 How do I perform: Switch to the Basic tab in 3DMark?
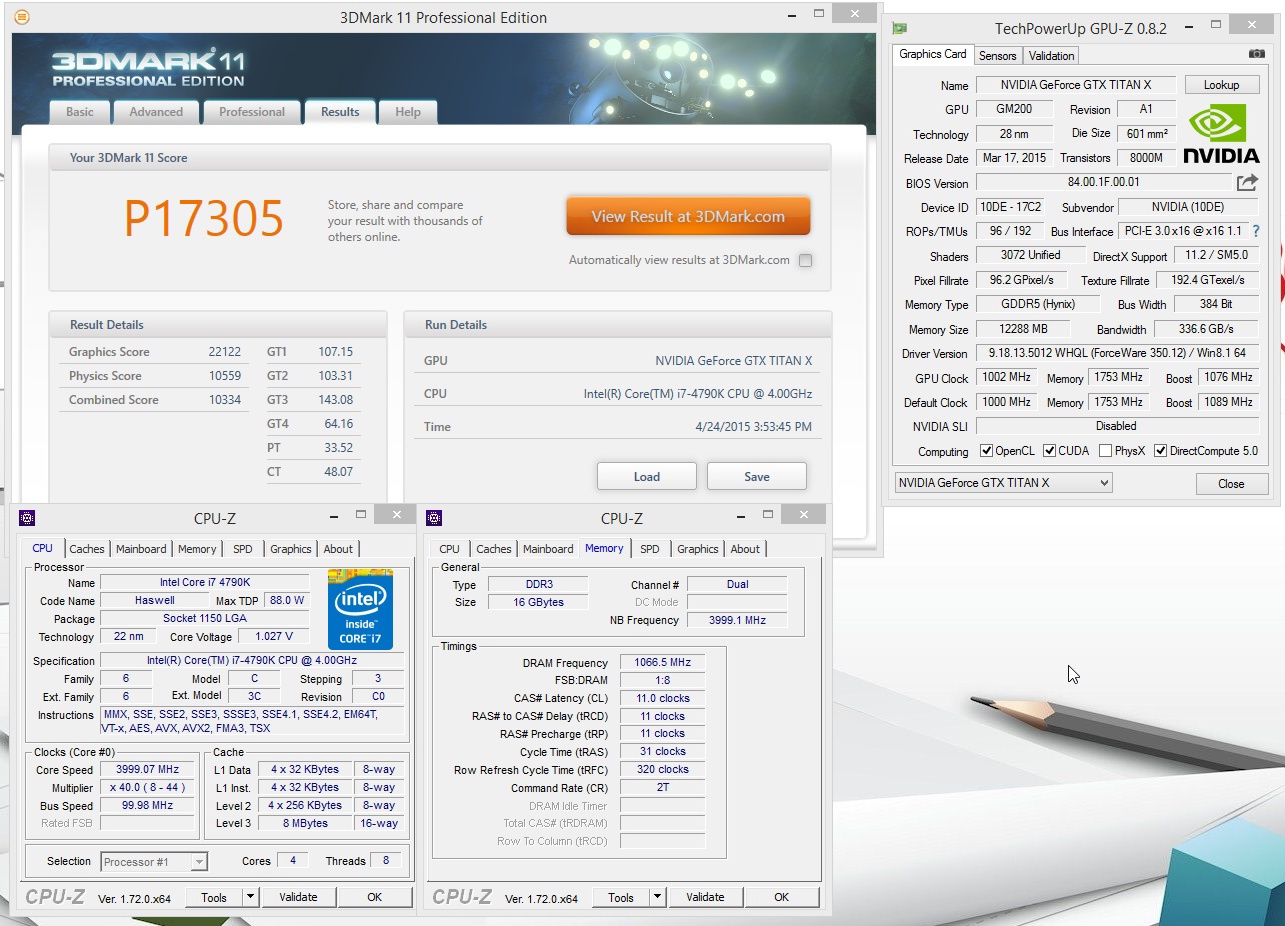80,112
